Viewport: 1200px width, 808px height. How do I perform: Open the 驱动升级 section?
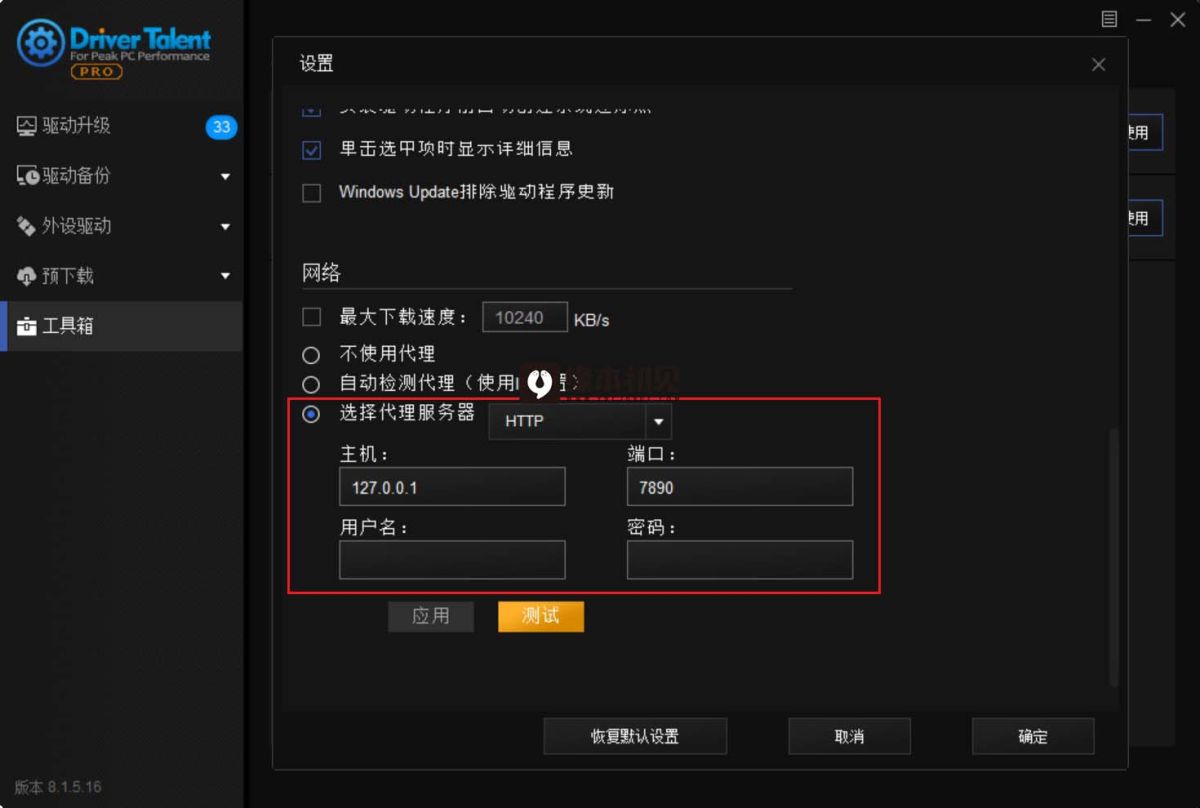click(121, 126)
